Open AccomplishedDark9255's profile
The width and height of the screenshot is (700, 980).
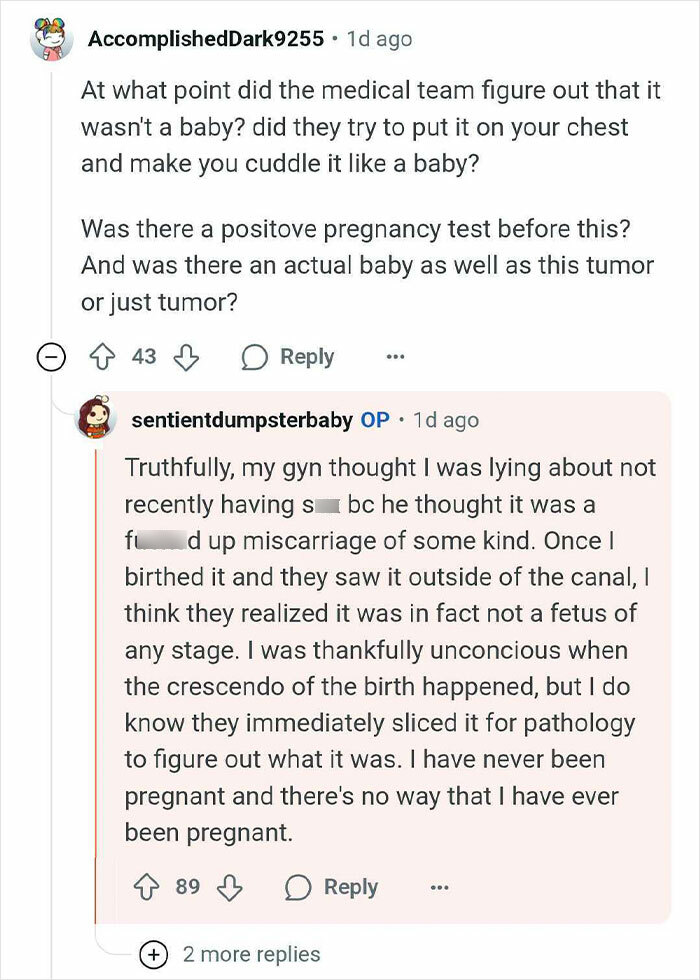207,39
